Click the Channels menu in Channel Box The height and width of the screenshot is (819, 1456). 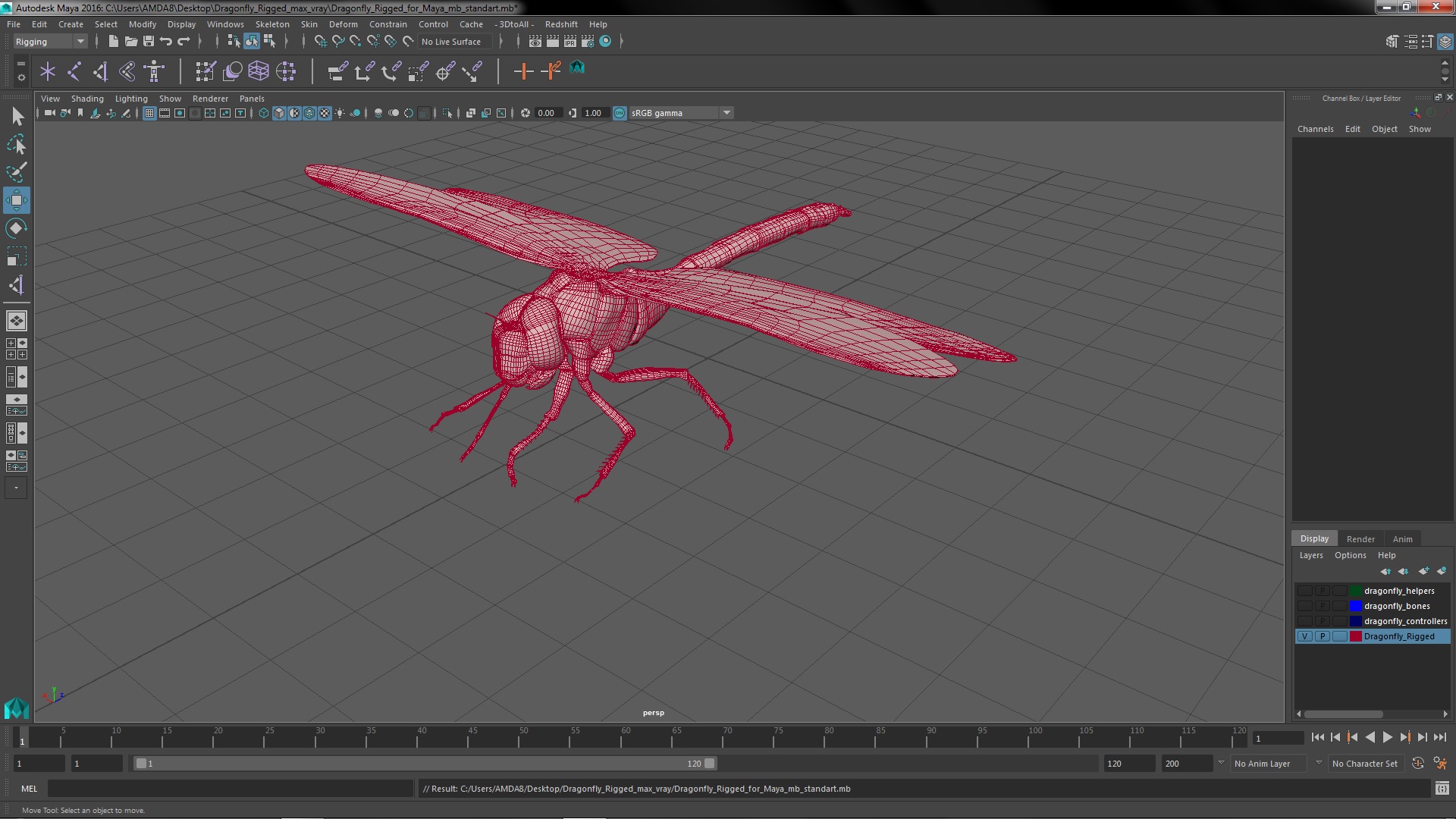point(1315,129)
